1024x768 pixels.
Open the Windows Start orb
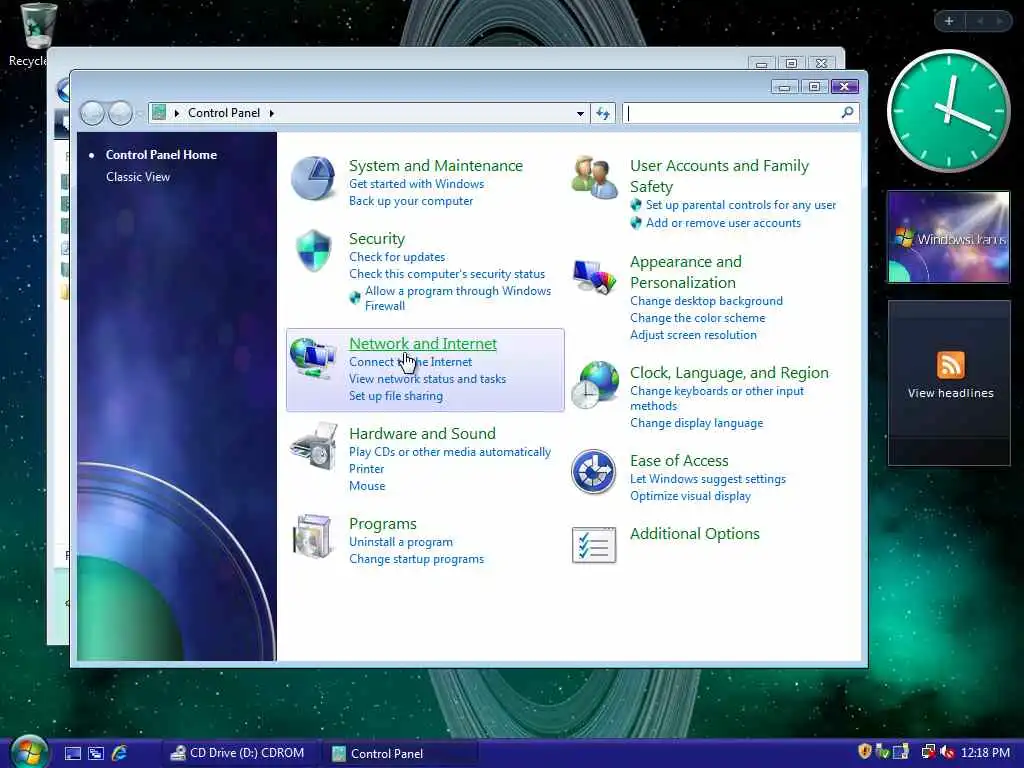coord(29,752)
